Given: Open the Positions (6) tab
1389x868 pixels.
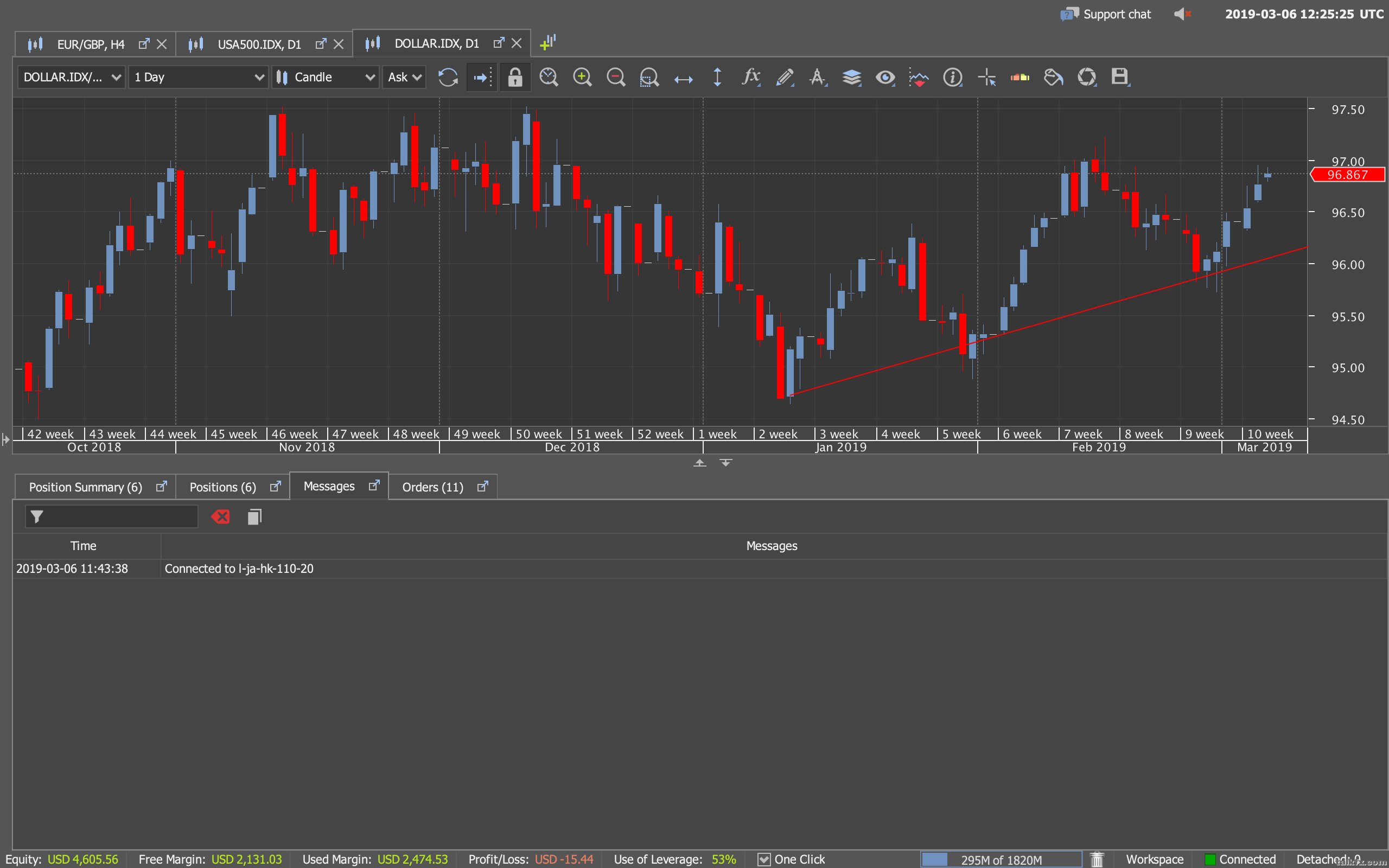Looking at the screenshot, I should click(x=222, y=487).
